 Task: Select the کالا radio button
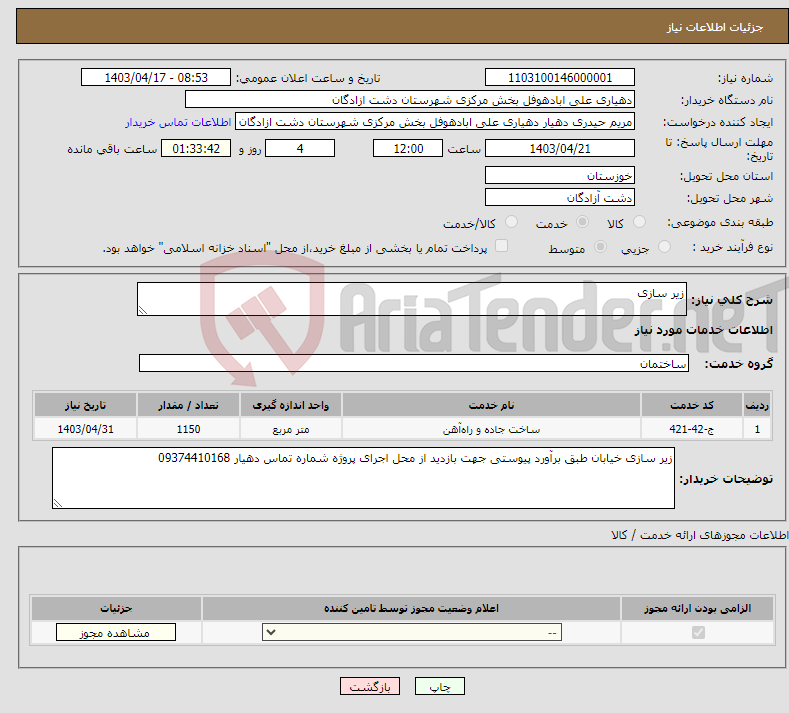coord(639,221)
